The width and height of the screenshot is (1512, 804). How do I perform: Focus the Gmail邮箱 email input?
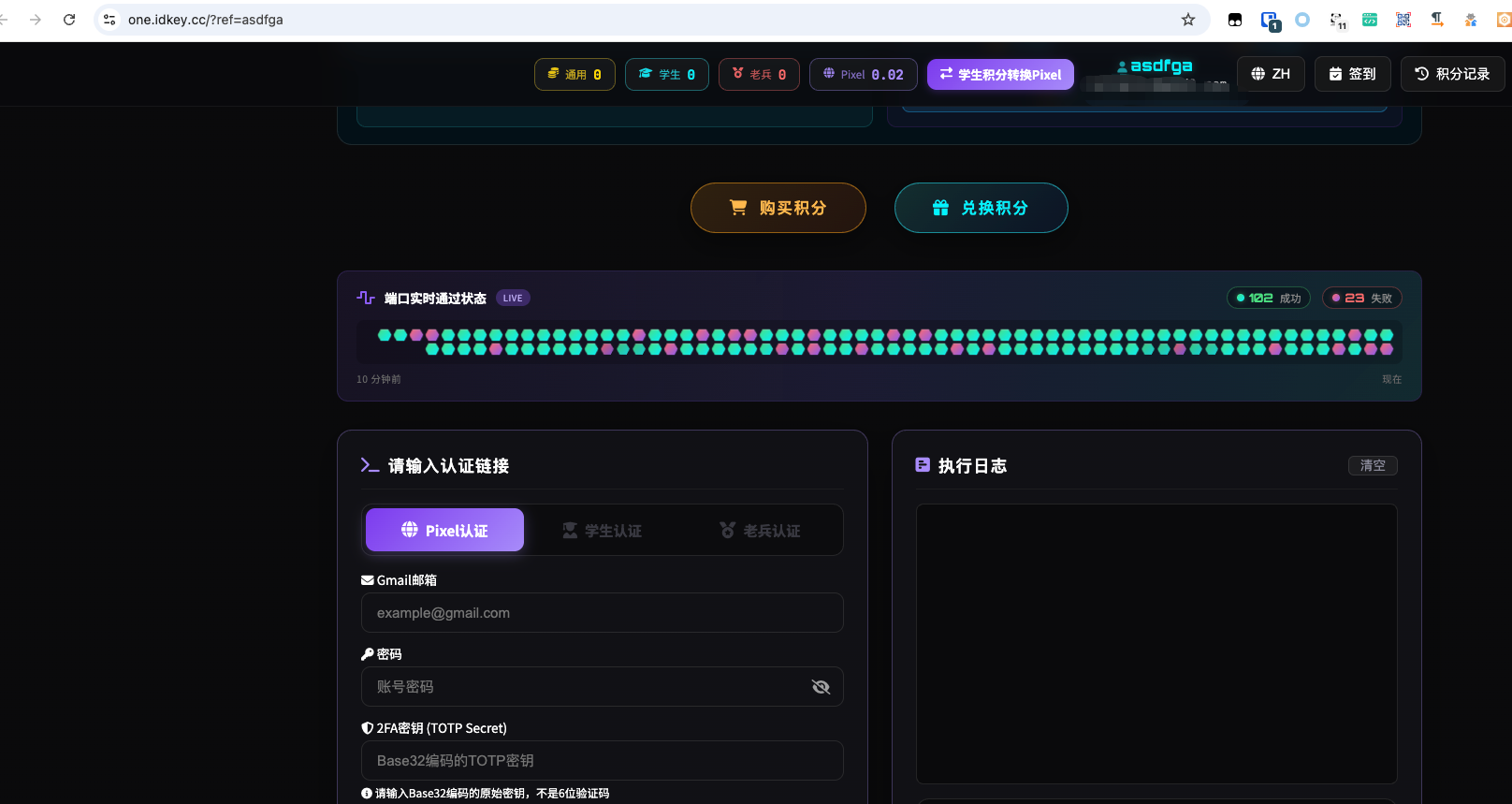(x=603, y=613)
